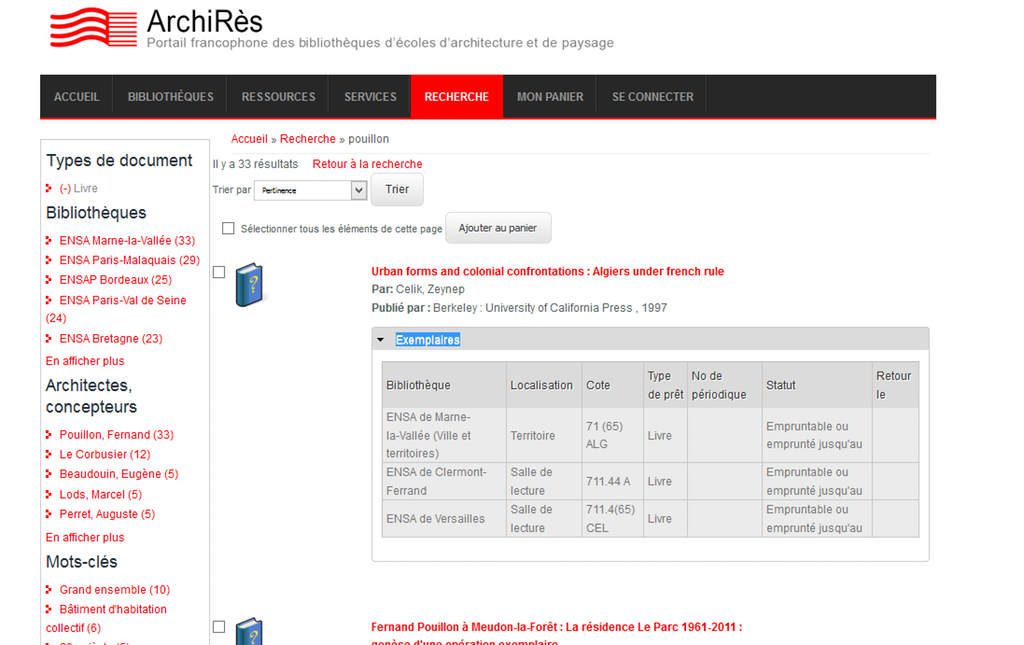Filter by Perret, Auguste (5)

[107, 514]
